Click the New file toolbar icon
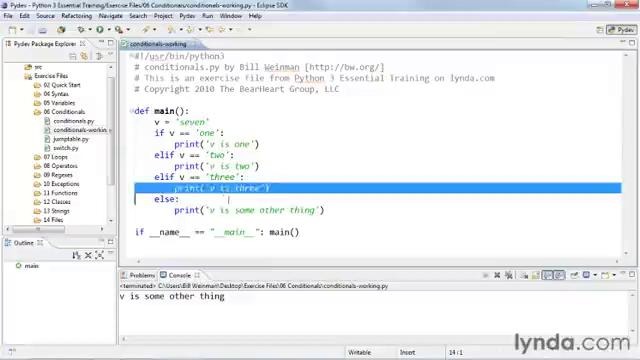The height and width of the screenshot is (360, 640). (13, 30)
